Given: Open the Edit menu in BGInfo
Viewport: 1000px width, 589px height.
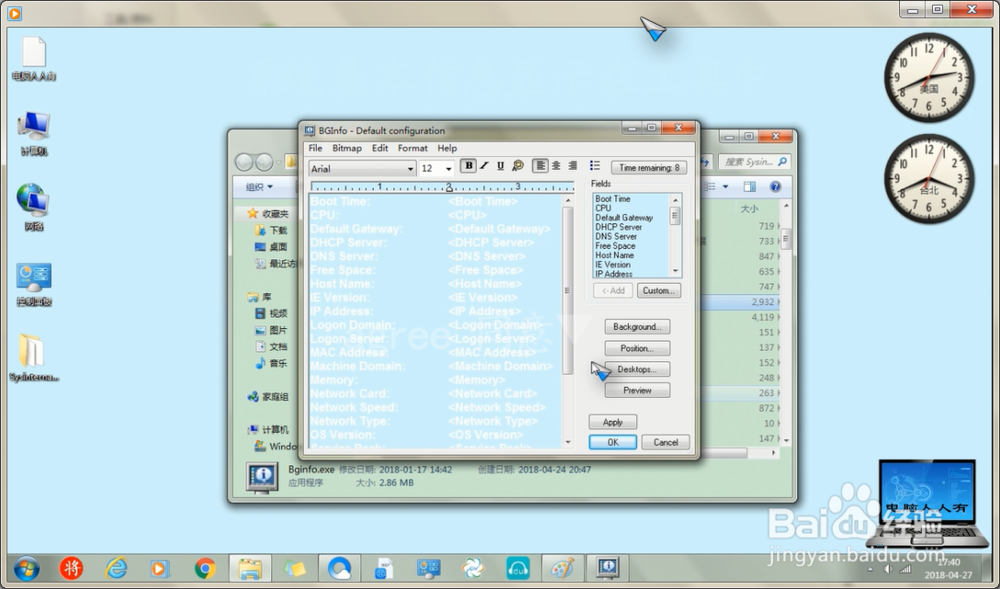Looking at the screenshot, I should pyautogui.click(x=380, y=148).
